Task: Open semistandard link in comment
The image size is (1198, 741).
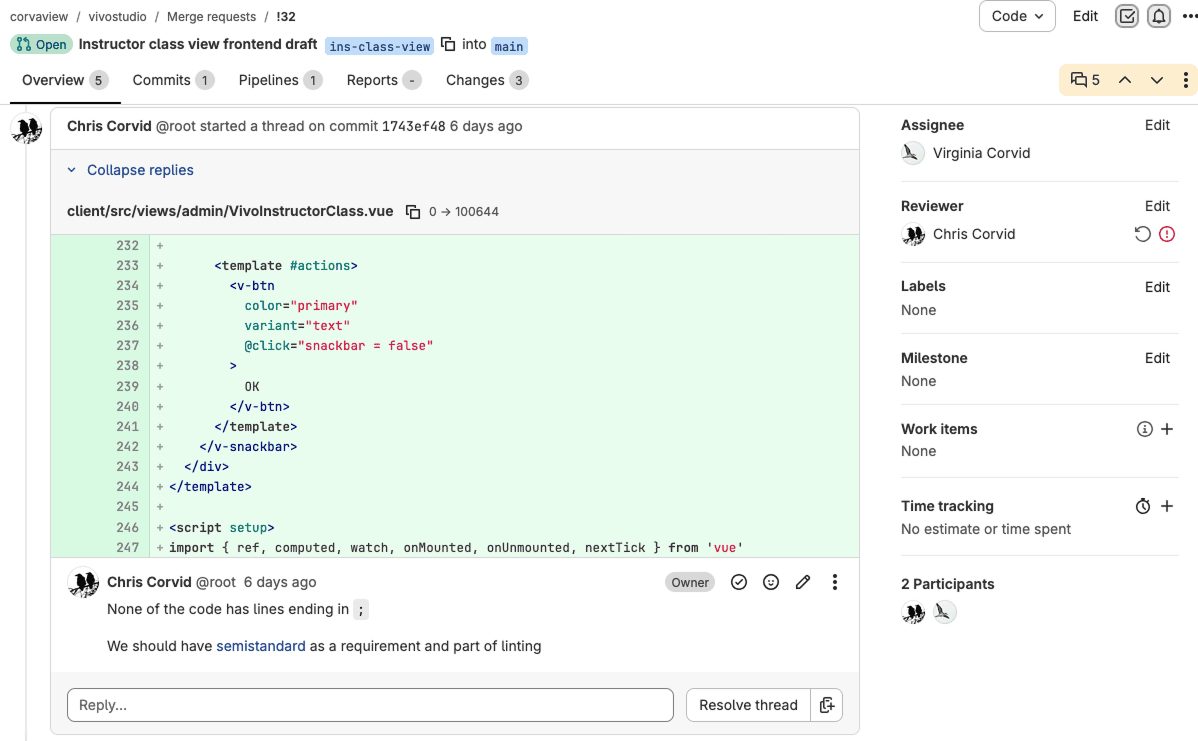Action: pyautogui.click(x=261, y=646)
